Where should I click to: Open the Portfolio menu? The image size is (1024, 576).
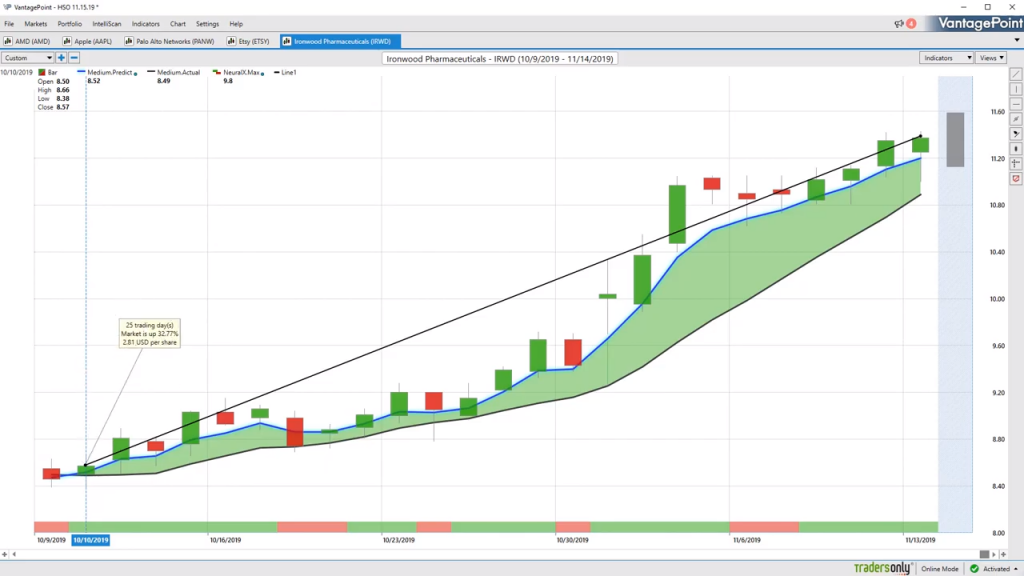(x=69, y=24)
